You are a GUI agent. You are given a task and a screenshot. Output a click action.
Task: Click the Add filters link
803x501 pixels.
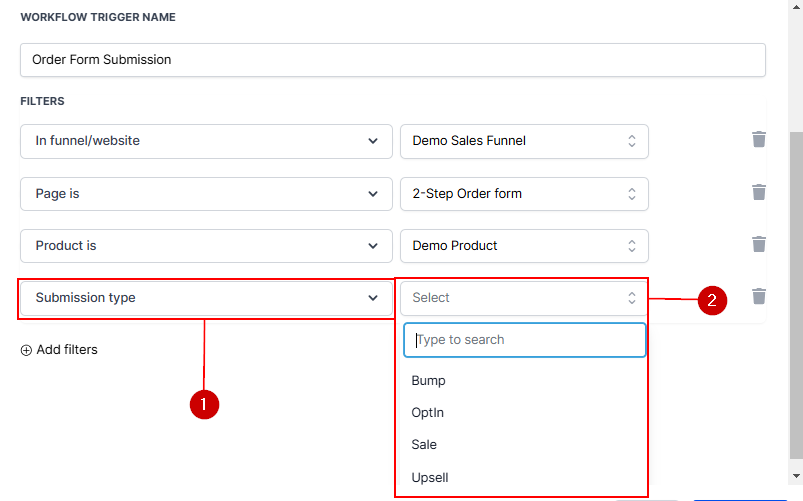(x=66, y=350)
